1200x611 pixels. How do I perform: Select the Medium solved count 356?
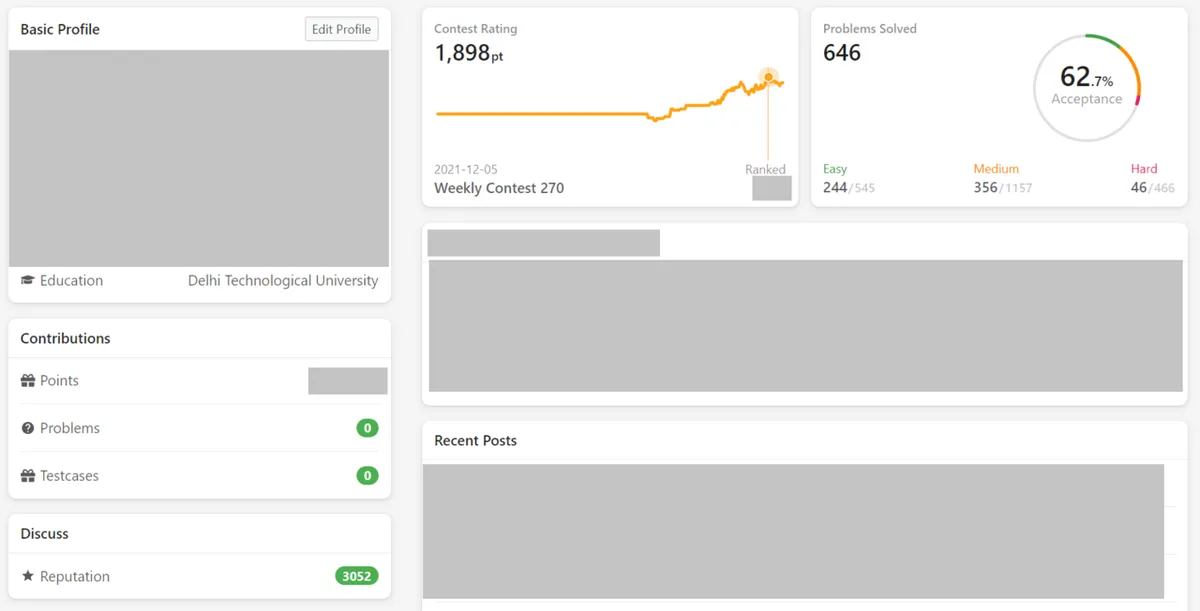tap(985, 187)
